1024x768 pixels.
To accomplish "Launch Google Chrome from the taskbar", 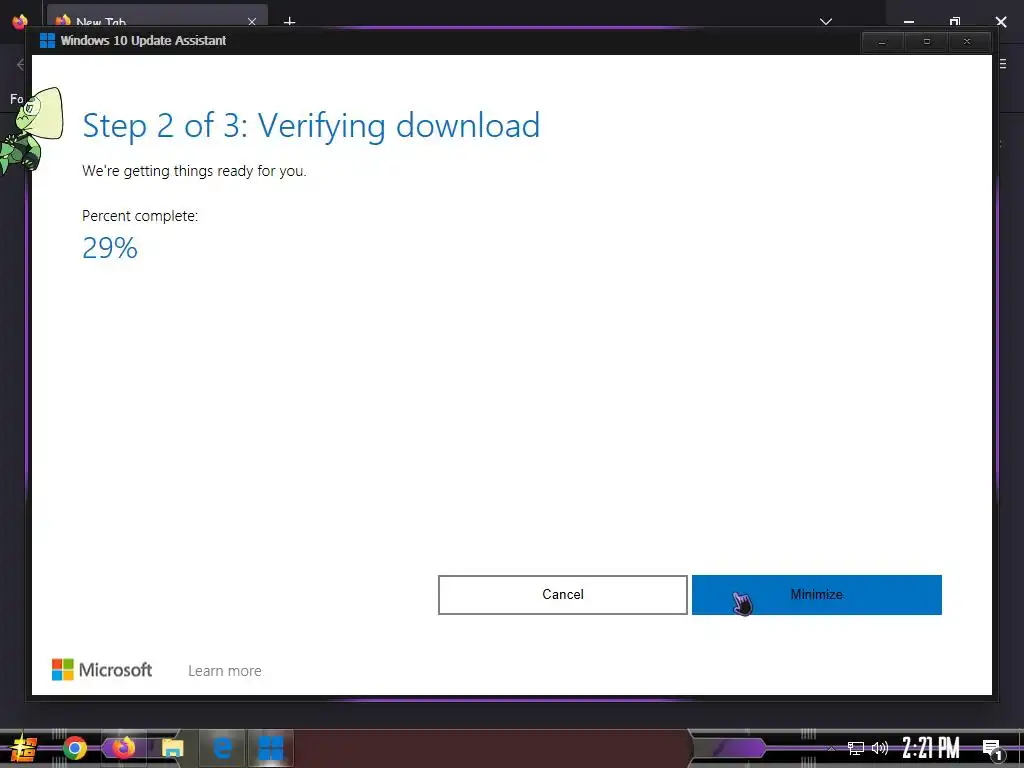I will point(75,748).
